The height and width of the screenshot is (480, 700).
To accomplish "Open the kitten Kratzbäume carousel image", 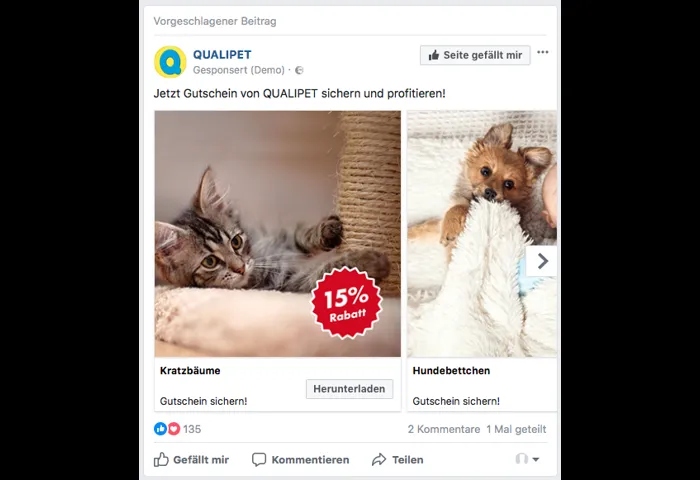I will 278,234.
